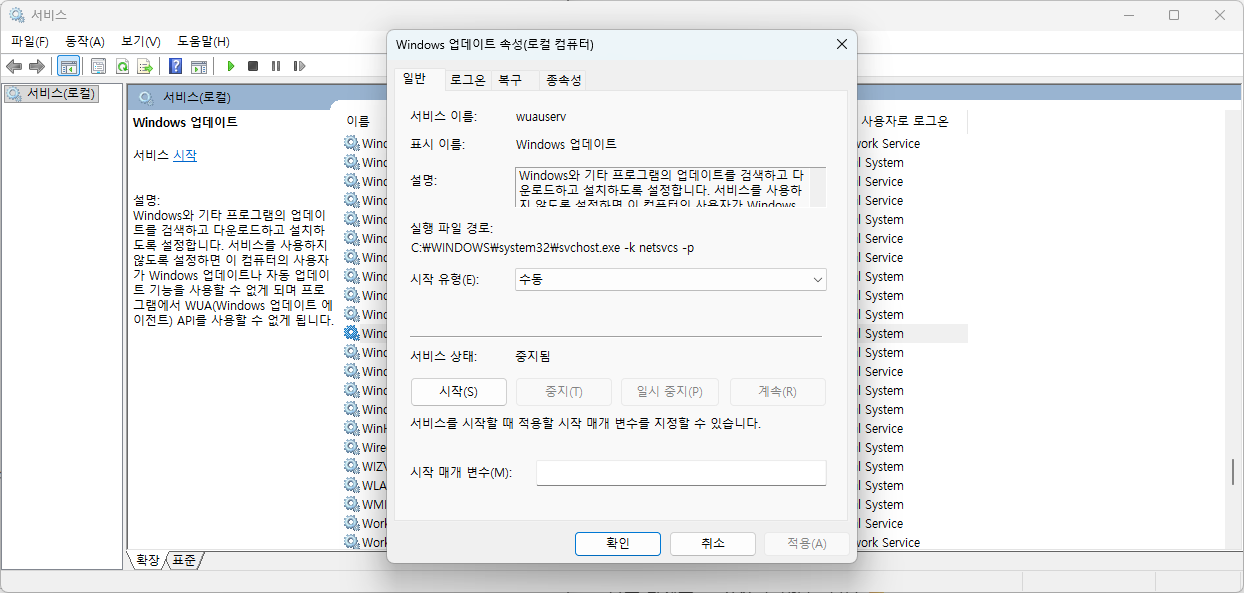
Task: Click the Restart Service toolbar icon
Action: pyautogui.click(x=299, y=66)
